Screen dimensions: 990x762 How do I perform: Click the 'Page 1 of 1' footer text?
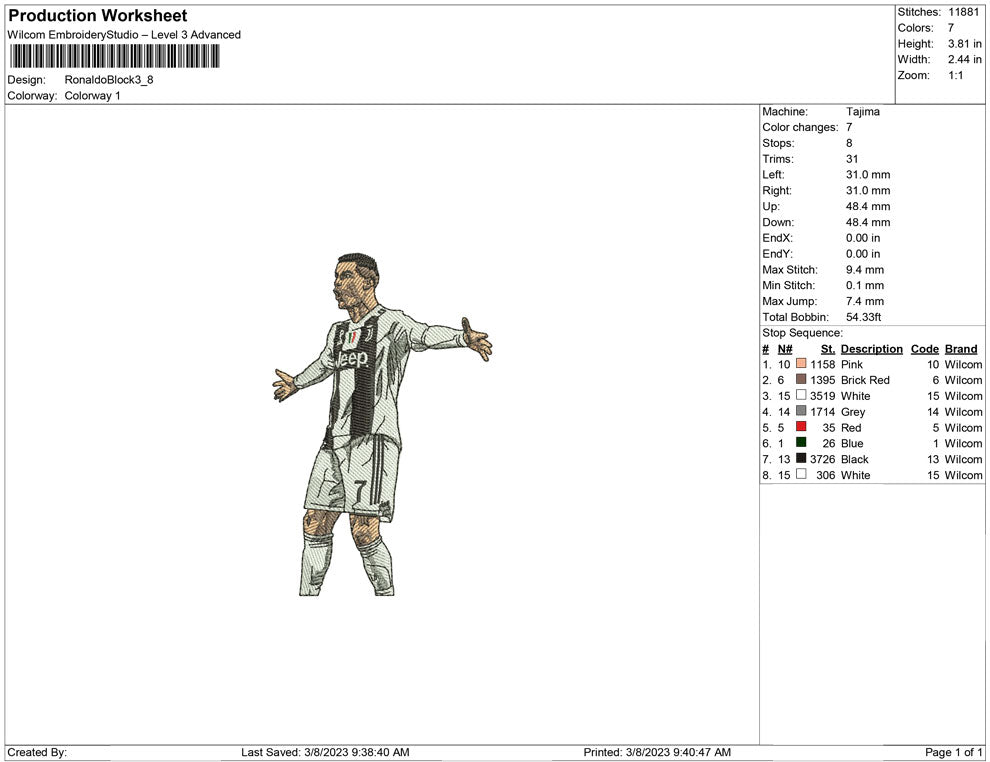pyautogui.click(x=953, y=752)
